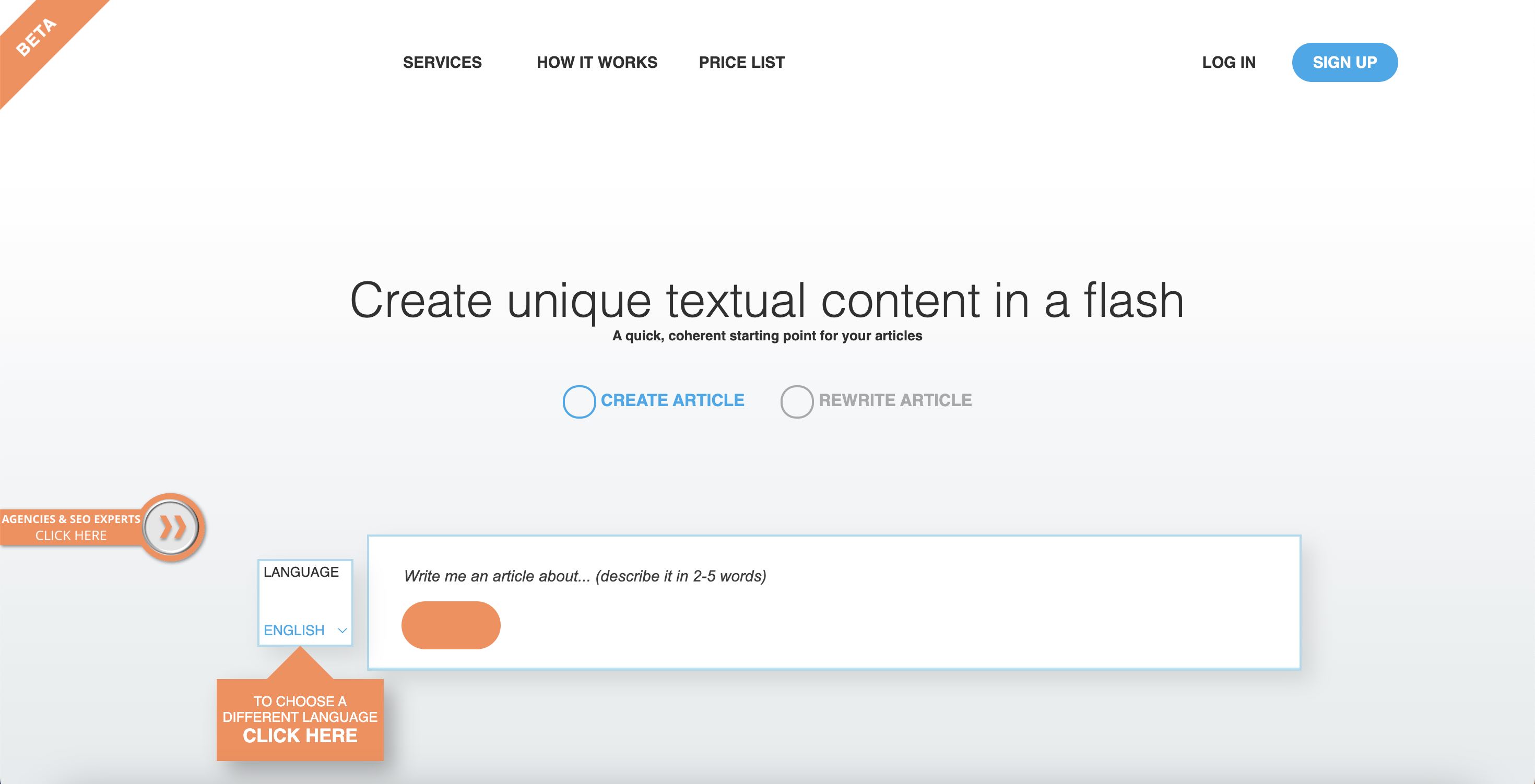Screen dimensions: 1535x784
Task: Click the LOG IN link
Action: point(1228,63)
